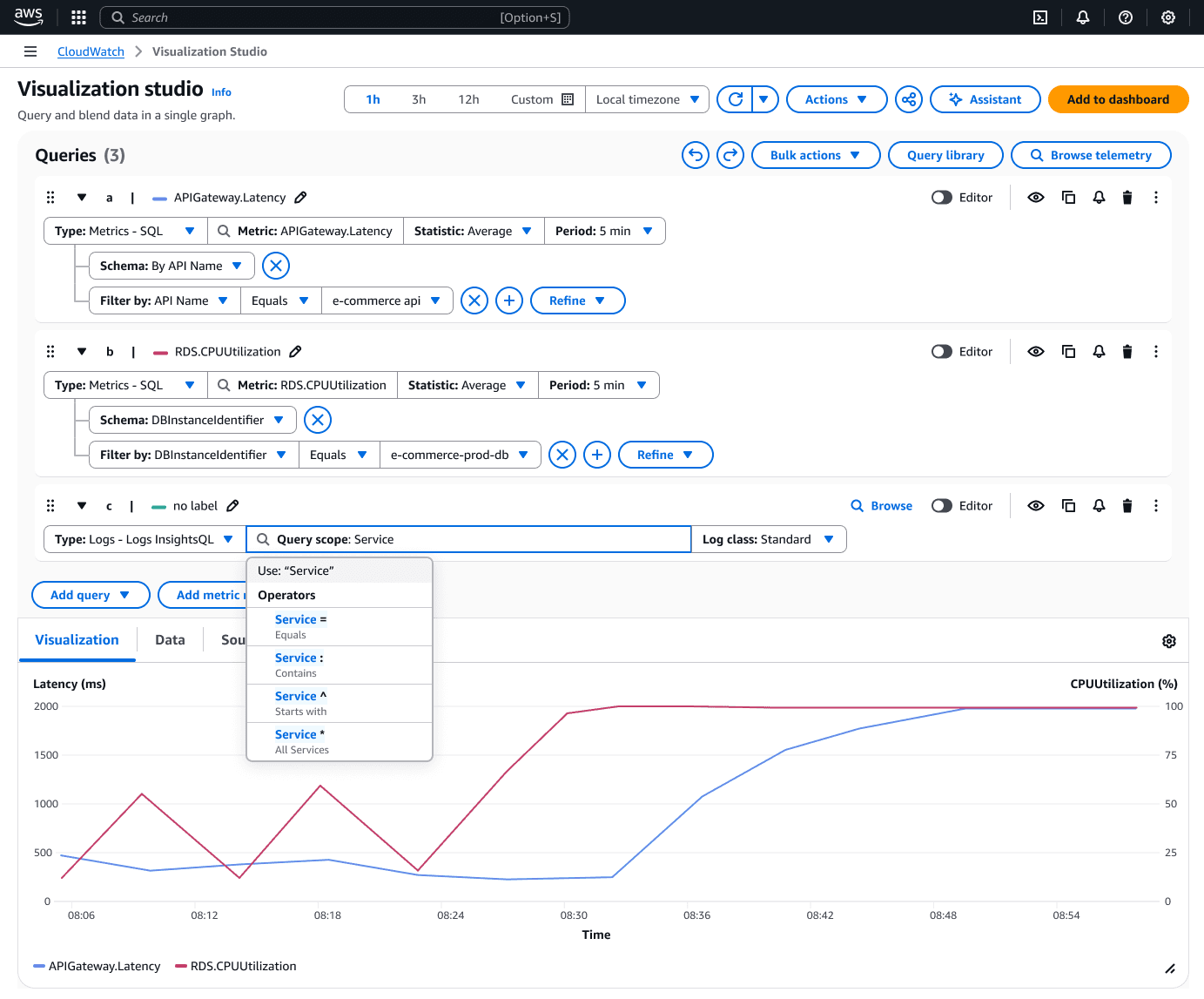Change Statistic: Average for query a
Image resolution: width=1204 pixels, height=999 pixels.
pos(474,231)
